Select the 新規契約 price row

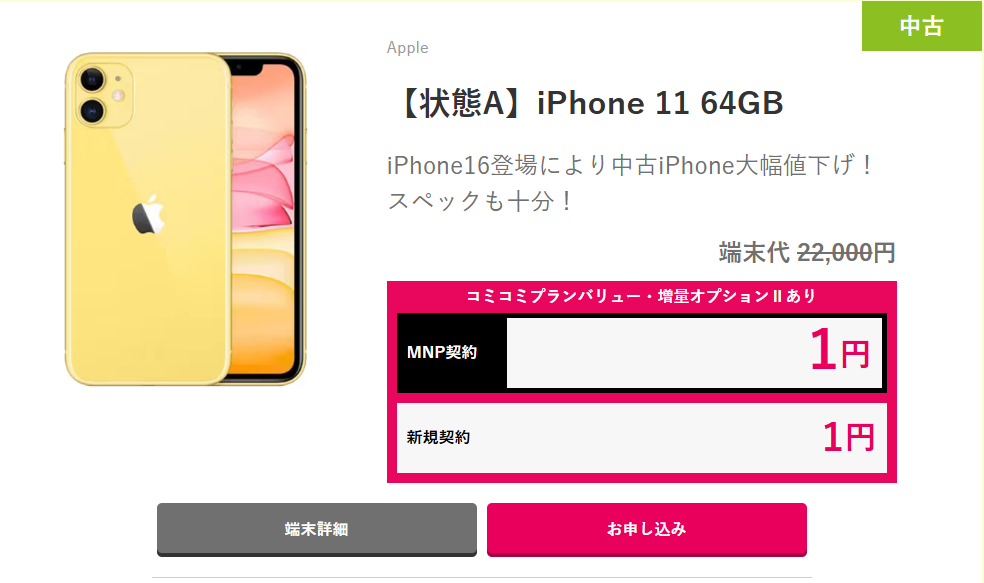[641, 437]
